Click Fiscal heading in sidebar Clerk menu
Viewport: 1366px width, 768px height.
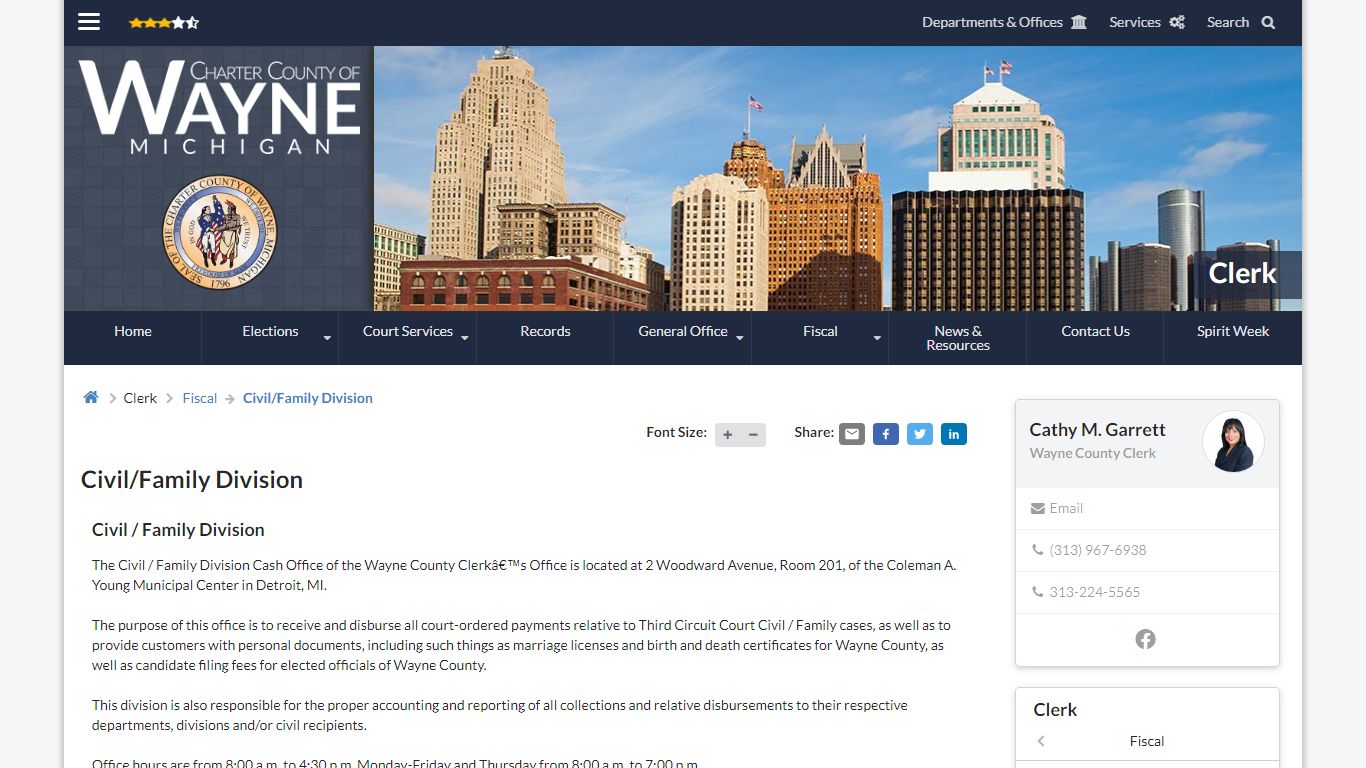tap(1147, 741)
